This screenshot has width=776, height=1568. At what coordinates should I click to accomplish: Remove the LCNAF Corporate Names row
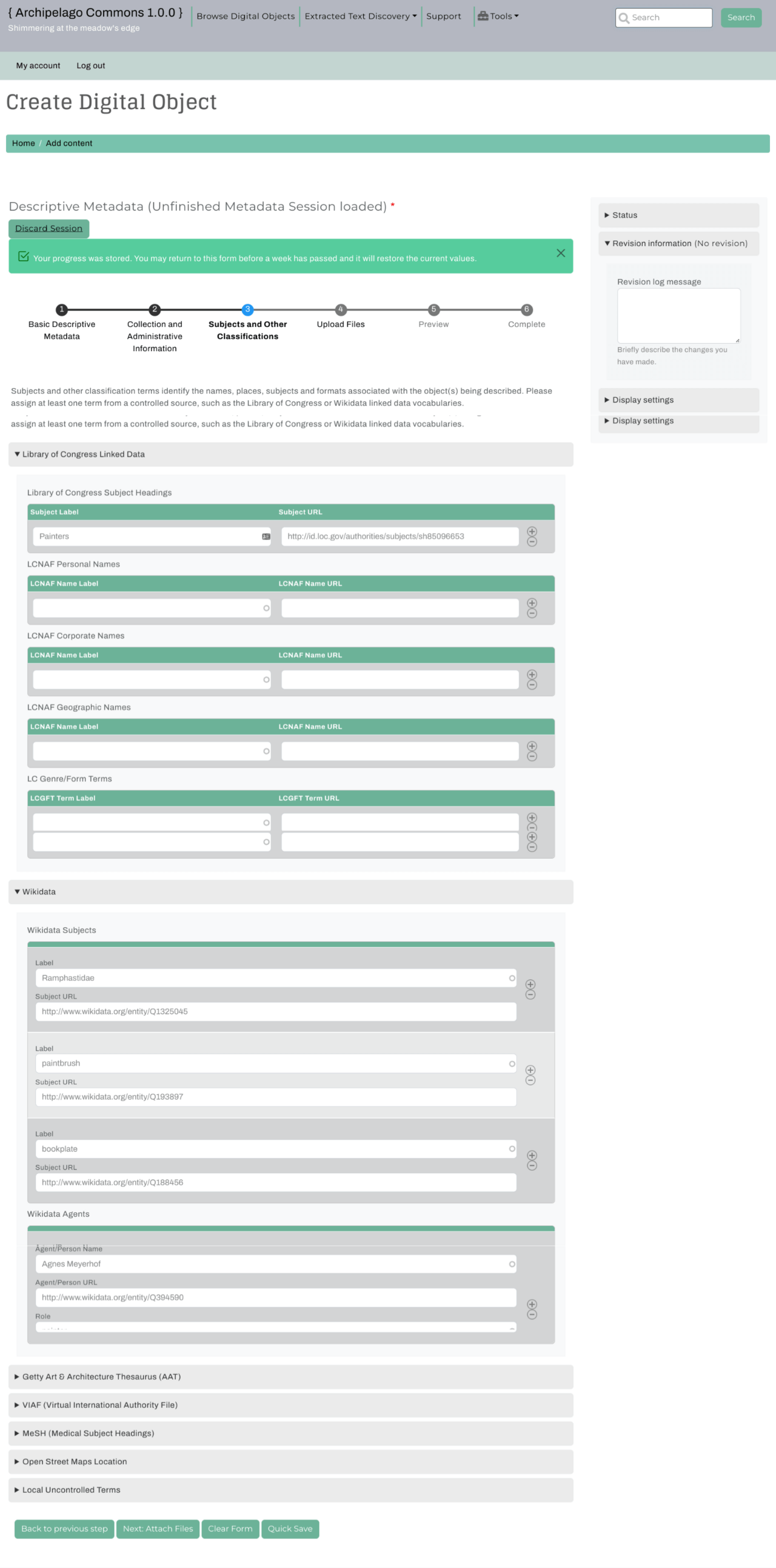click(x=531, y=685)
